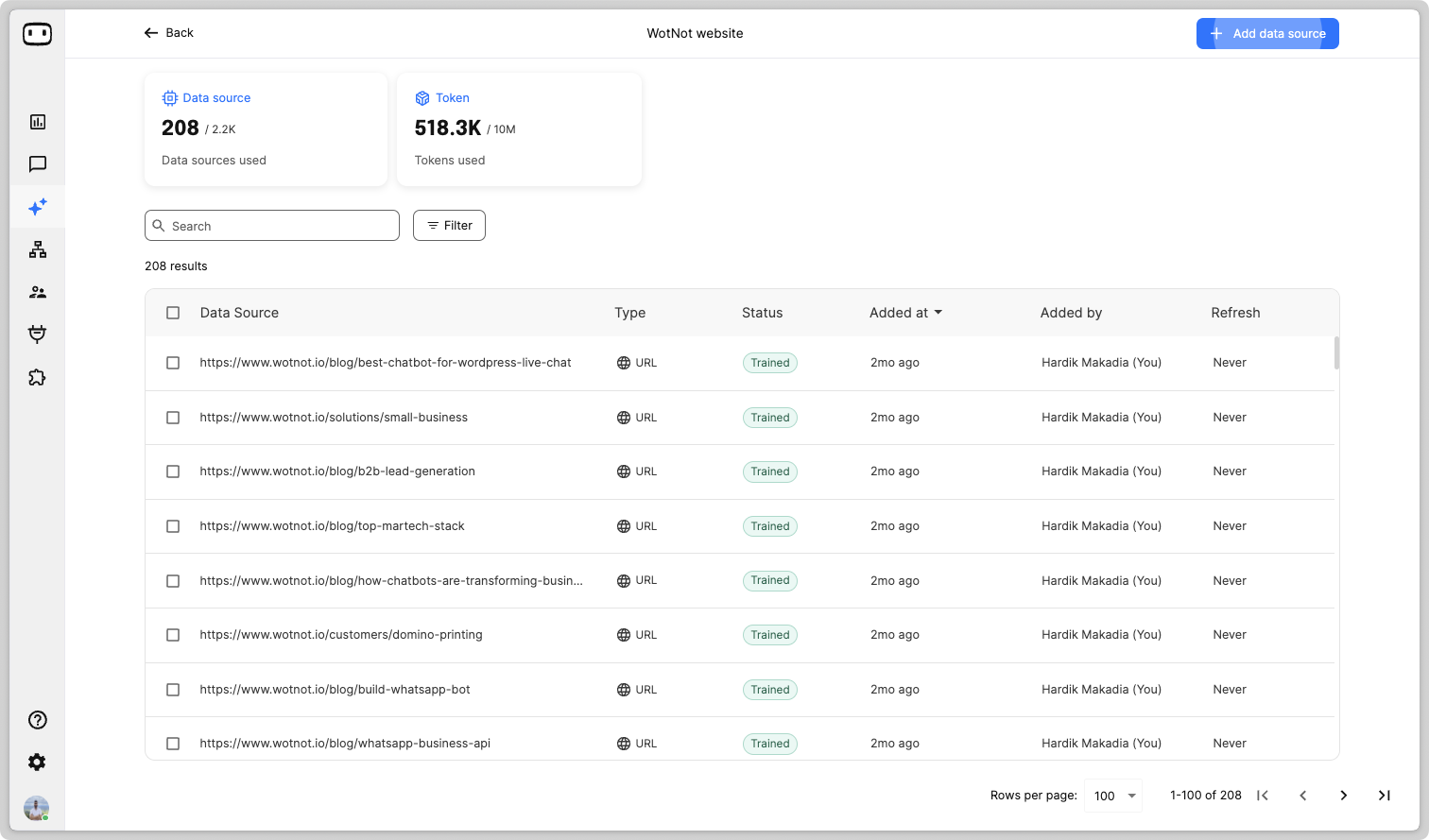Go Back to the previous page
Screen dimensions: 1429x840
(x=168, y=33)
